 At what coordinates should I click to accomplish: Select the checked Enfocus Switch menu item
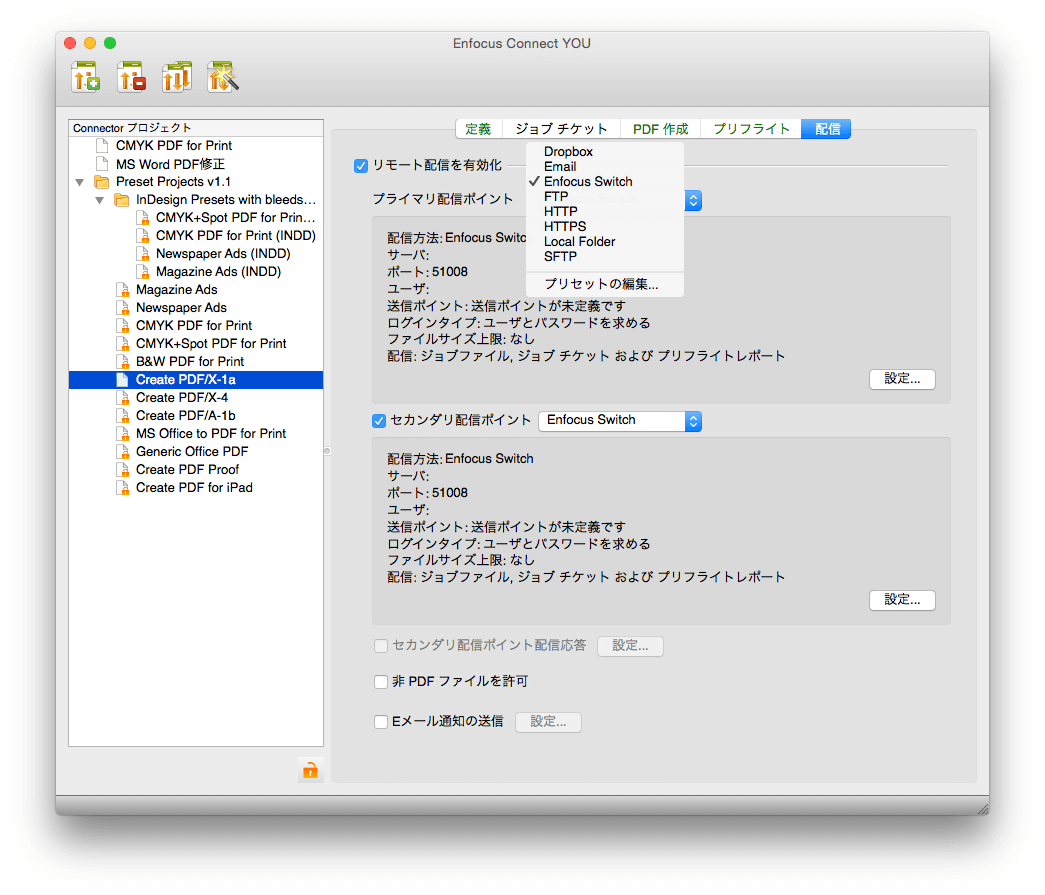pos(604,182)
